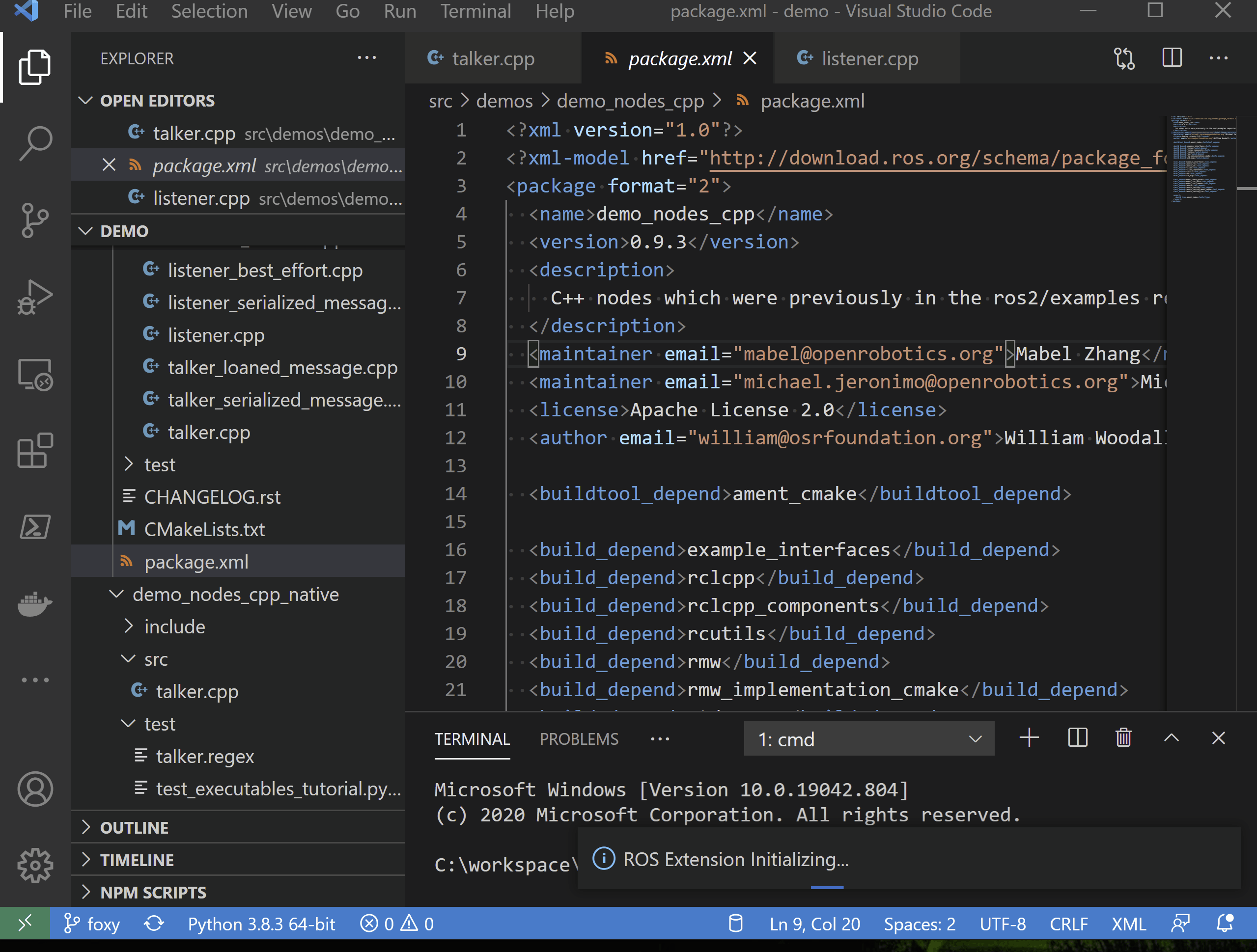Open the Extensions view
This screenshot has height=952, width=1257.
35,450
